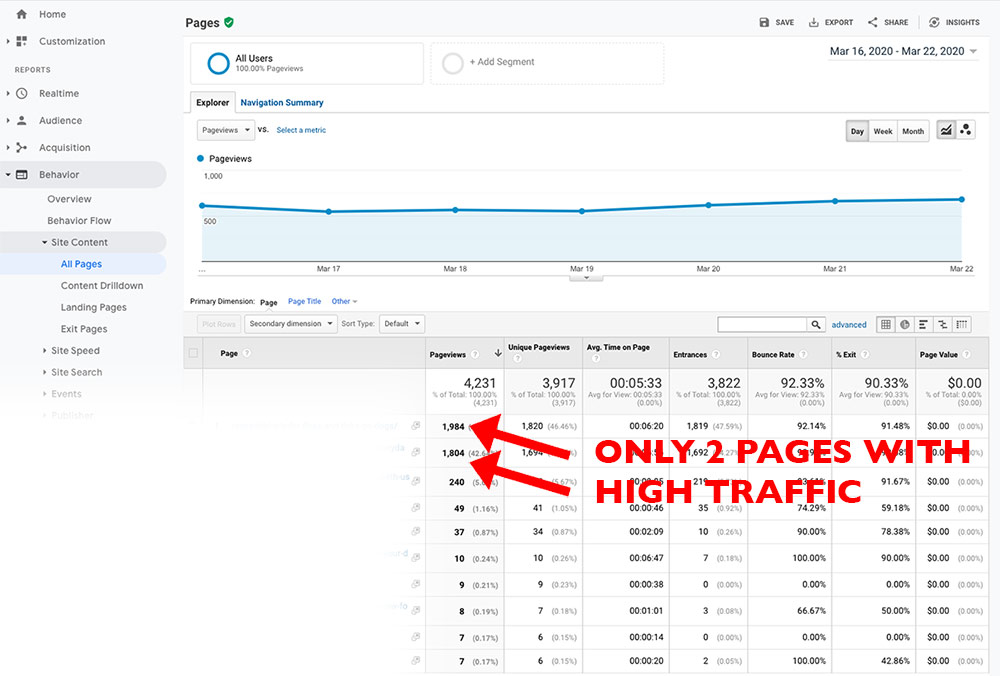Click the Save report icon
Image resolution: width=1000 pixels, height=676 pixels.
[x=764, y=22]
